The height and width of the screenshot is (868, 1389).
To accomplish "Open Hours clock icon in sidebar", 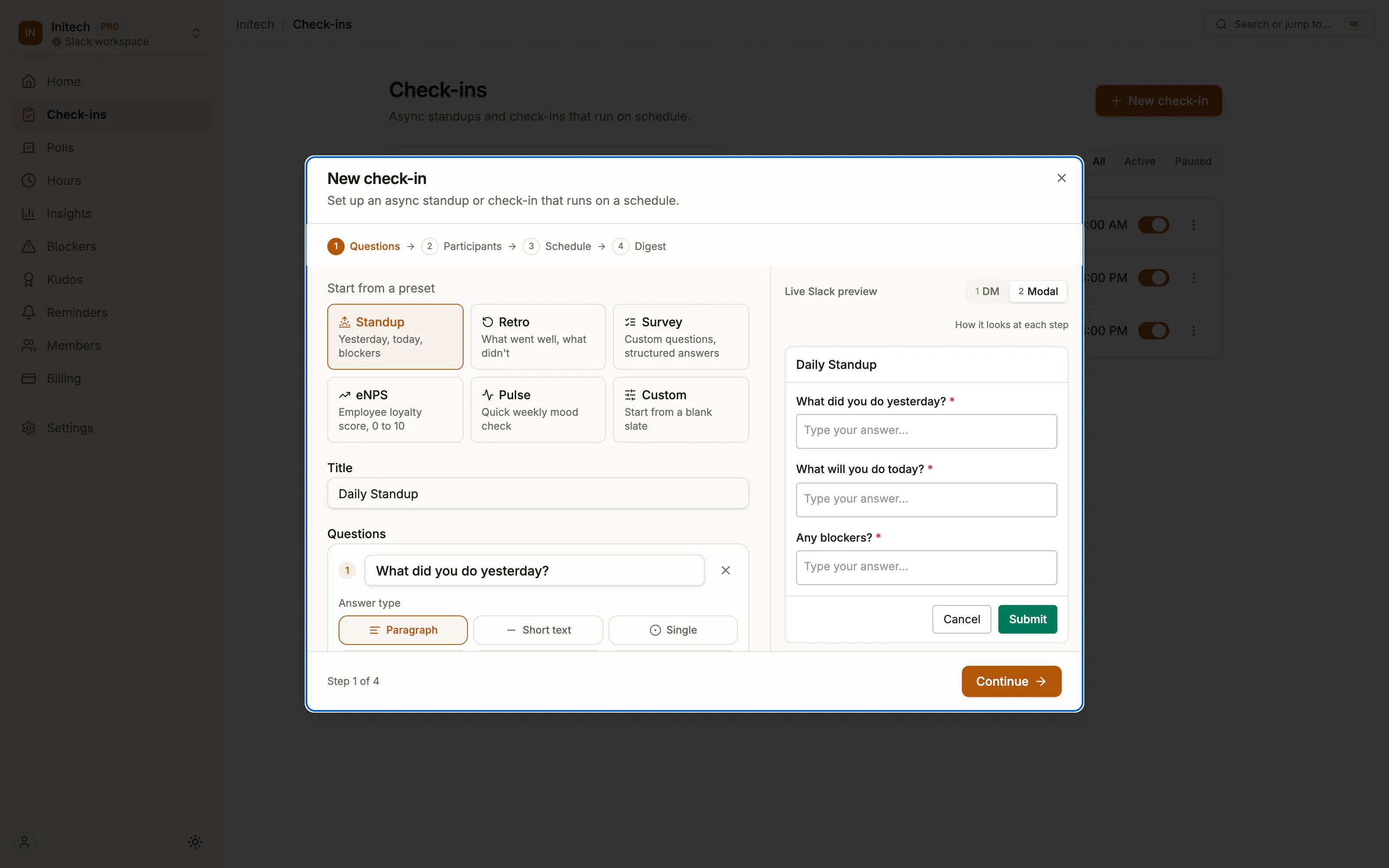I will 29,181.
